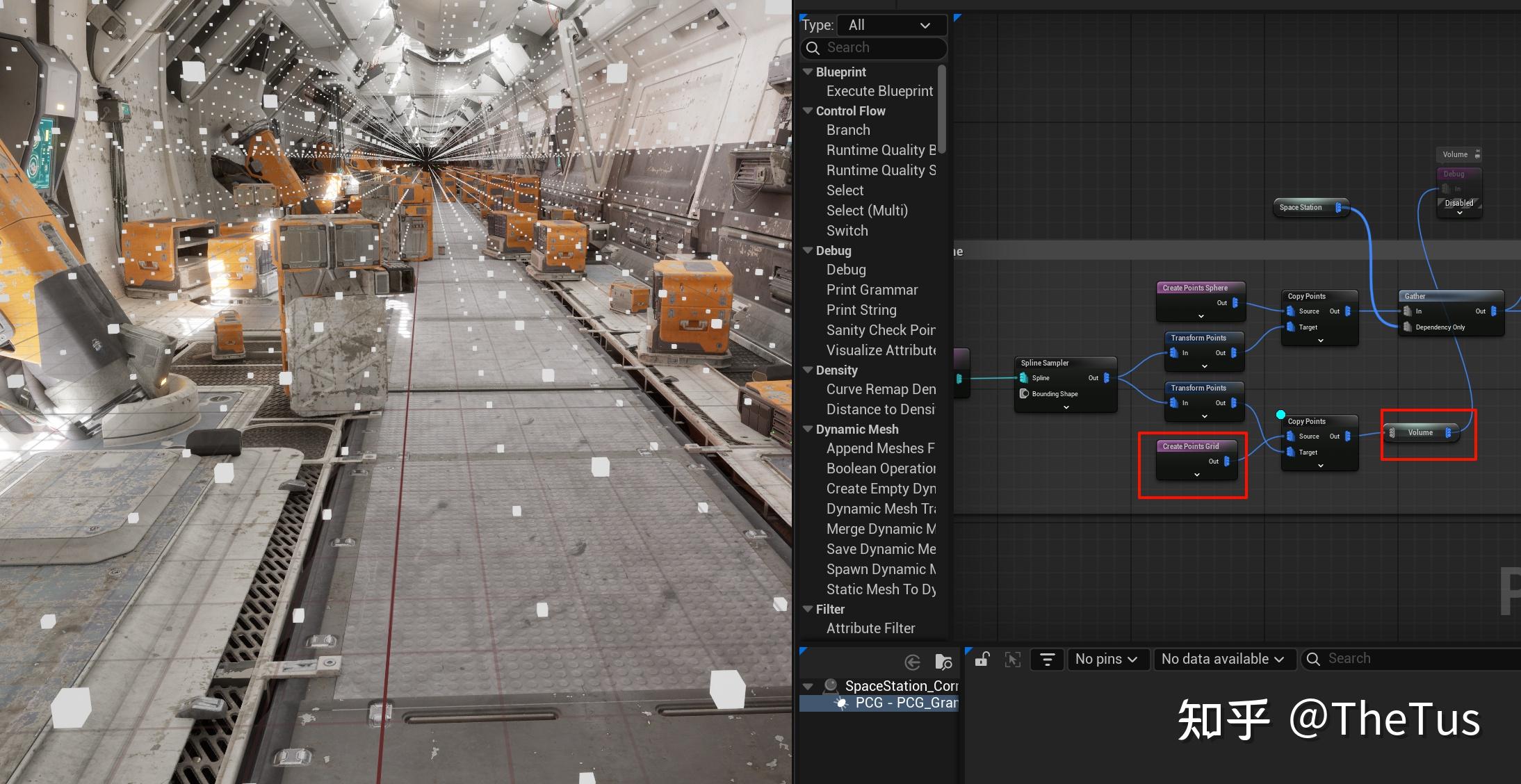Open the Type filter dropdown
Image resolution: width=1521 pixels, height=784 pixels.
click(x=892, y=25)
